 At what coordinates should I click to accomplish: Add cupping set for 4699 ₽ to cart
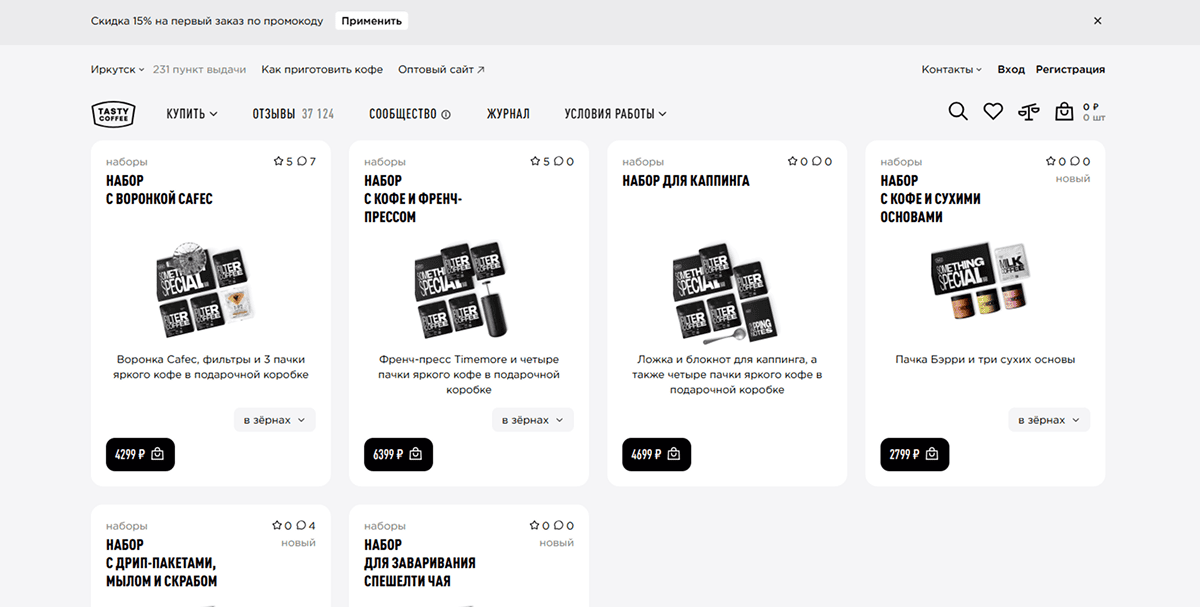656,454
